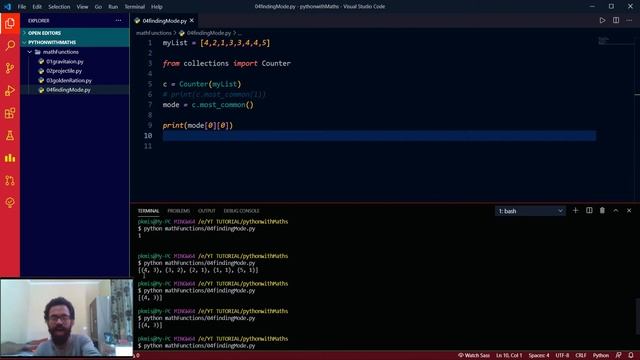
Task: Open the bottom tree icon in activity bar
Action: [x=10, y=203]
